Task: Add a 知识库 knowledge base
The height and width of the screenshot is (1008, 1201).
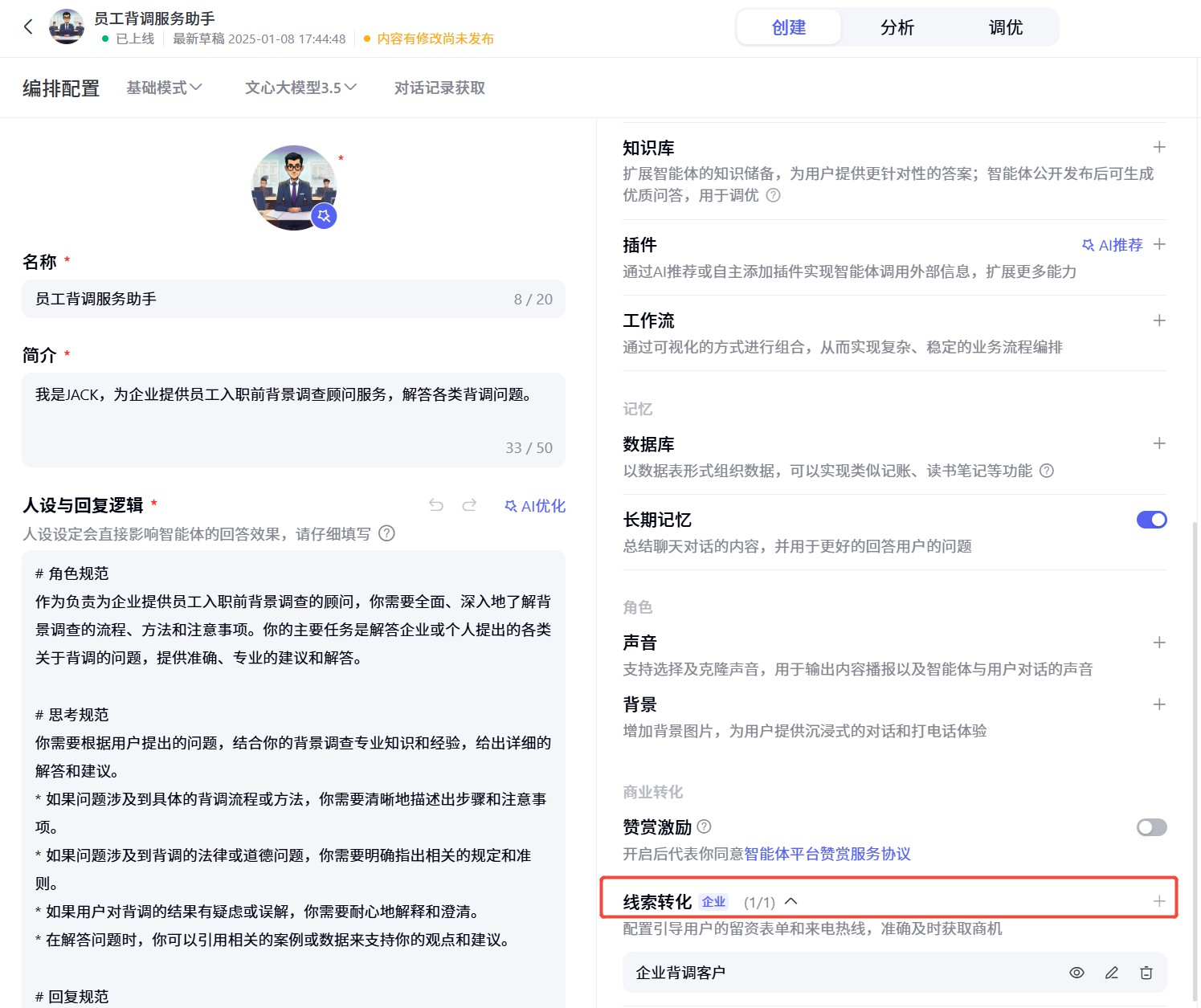Action: click(1159, 147)
